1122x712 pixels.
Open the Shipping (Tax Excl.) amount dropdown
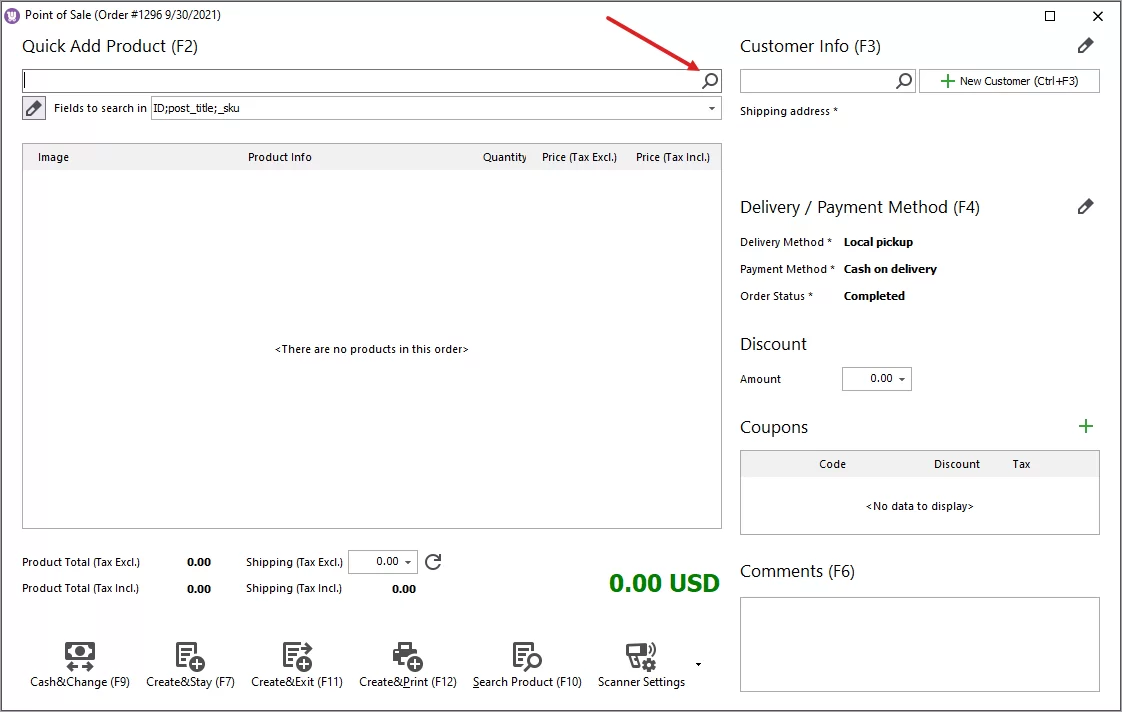point(409,561)
